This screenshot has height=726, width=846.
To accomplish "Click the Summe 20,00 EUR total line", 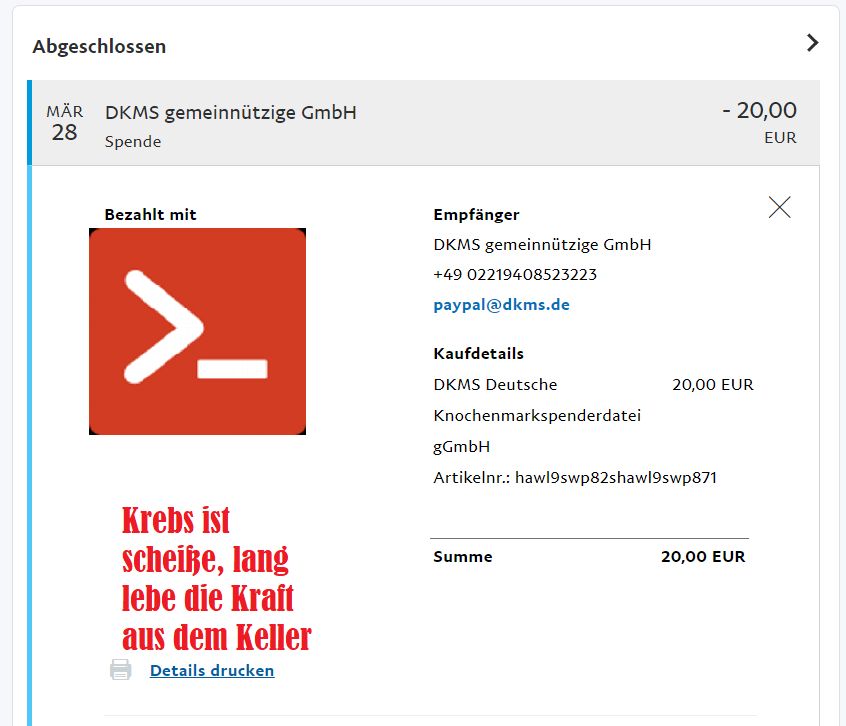I will coord(589,557).
